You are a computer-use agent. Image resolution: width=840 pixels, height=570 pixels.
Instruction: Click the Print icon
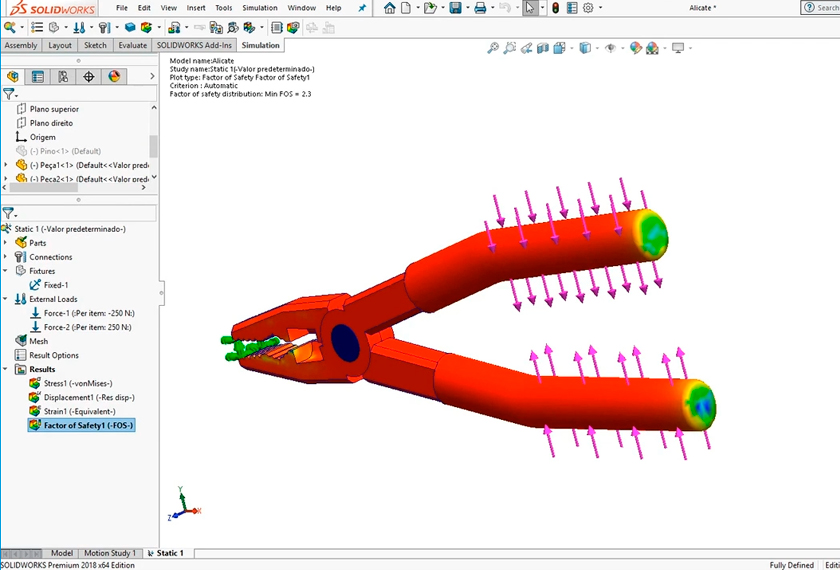coord(480,8)
